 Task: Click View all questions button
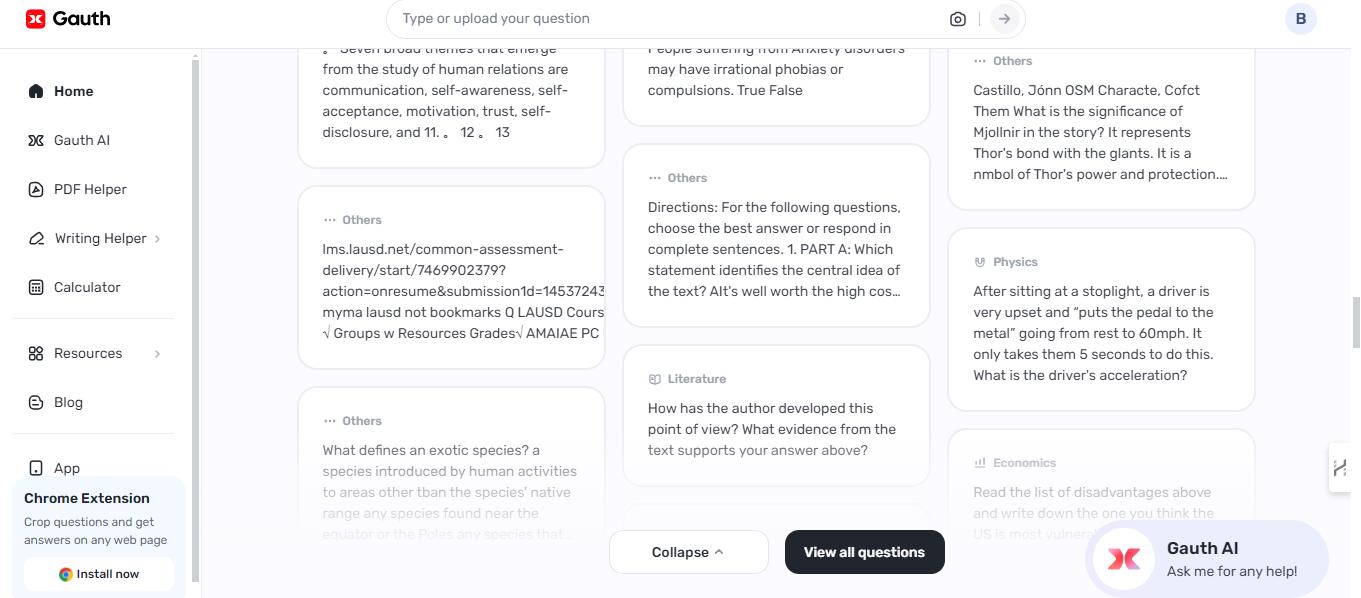[x=864, y=552]
